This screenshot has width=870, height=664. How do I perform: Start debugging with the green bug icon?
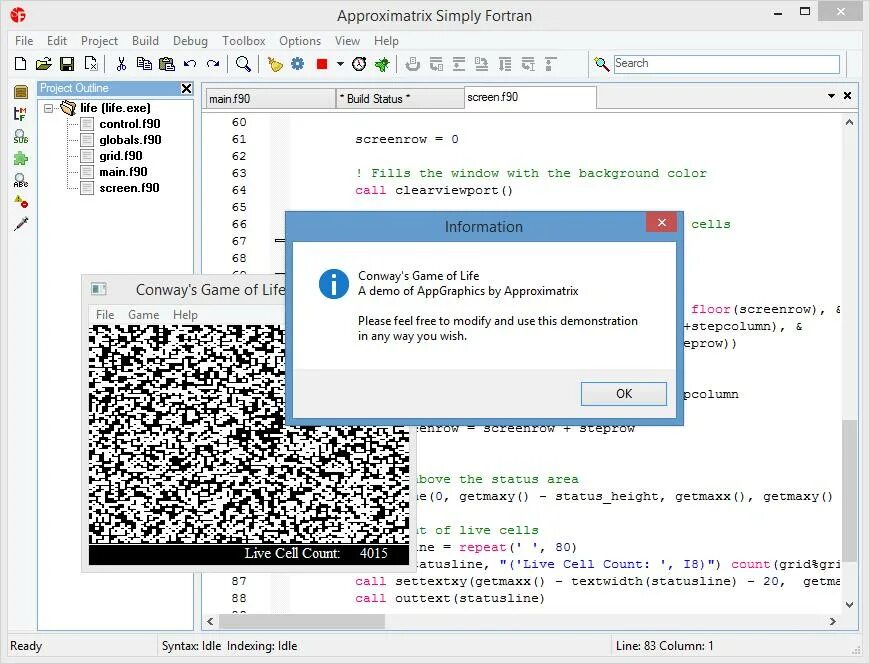coord(382,64)
